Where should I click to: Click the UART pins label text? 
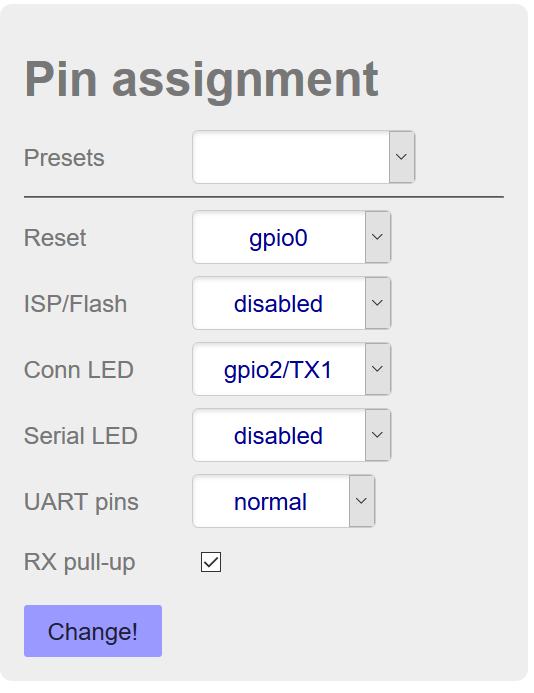tap(81, 502)
